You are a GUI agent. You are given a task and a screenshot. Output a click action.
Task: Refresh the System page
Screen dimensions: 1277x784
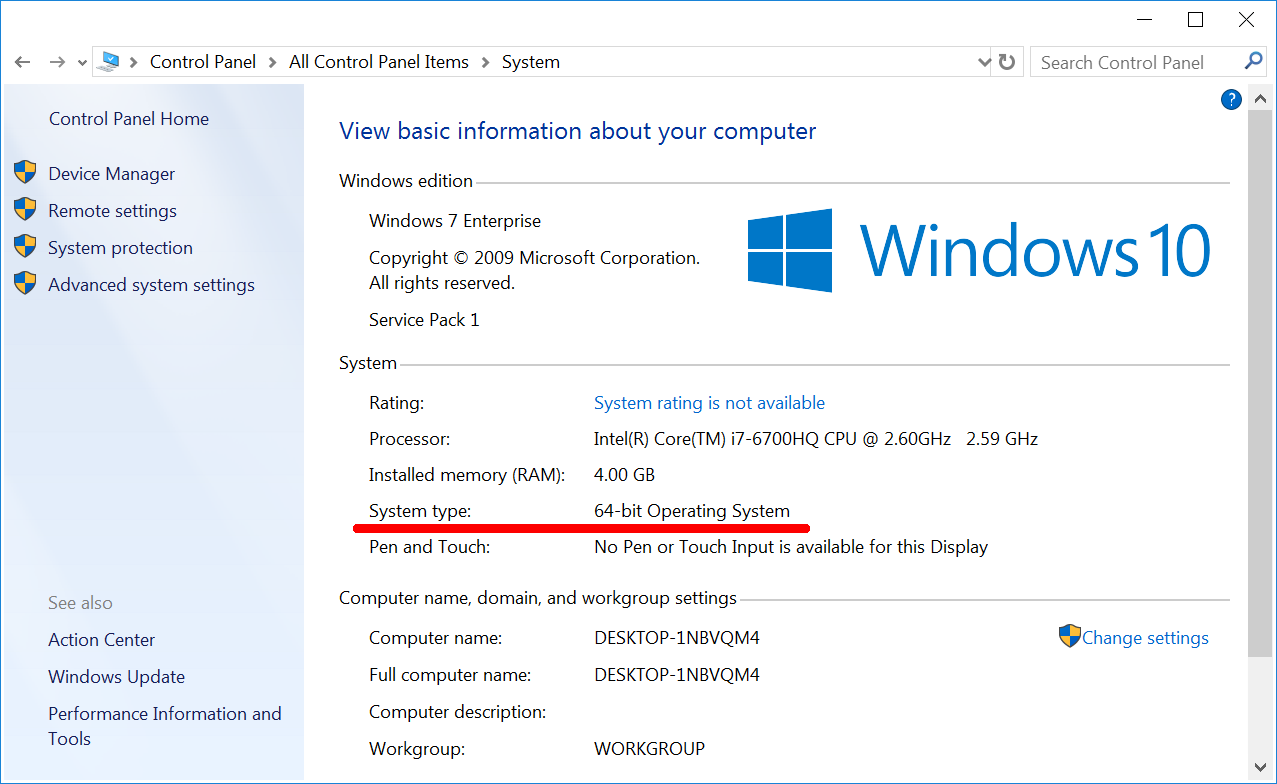pos(1007,62)
